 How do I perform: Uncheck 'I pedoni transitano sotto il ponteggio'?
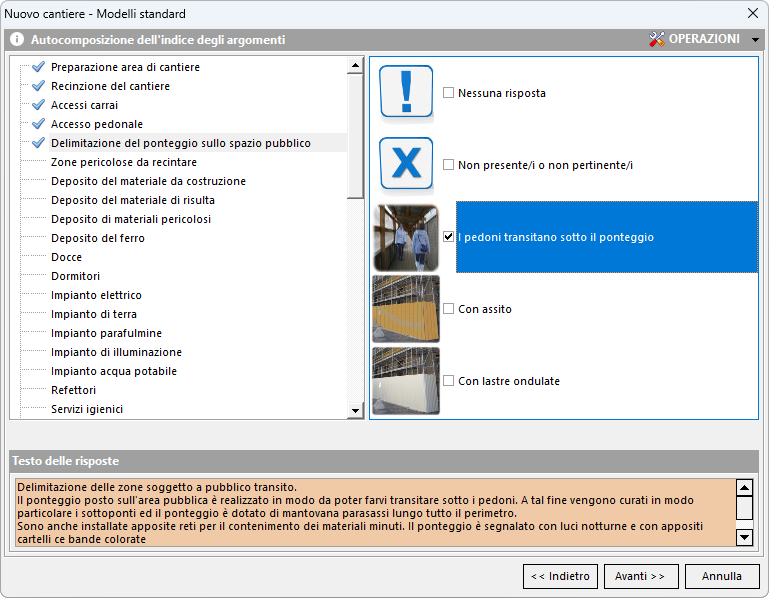pos(449,237)
